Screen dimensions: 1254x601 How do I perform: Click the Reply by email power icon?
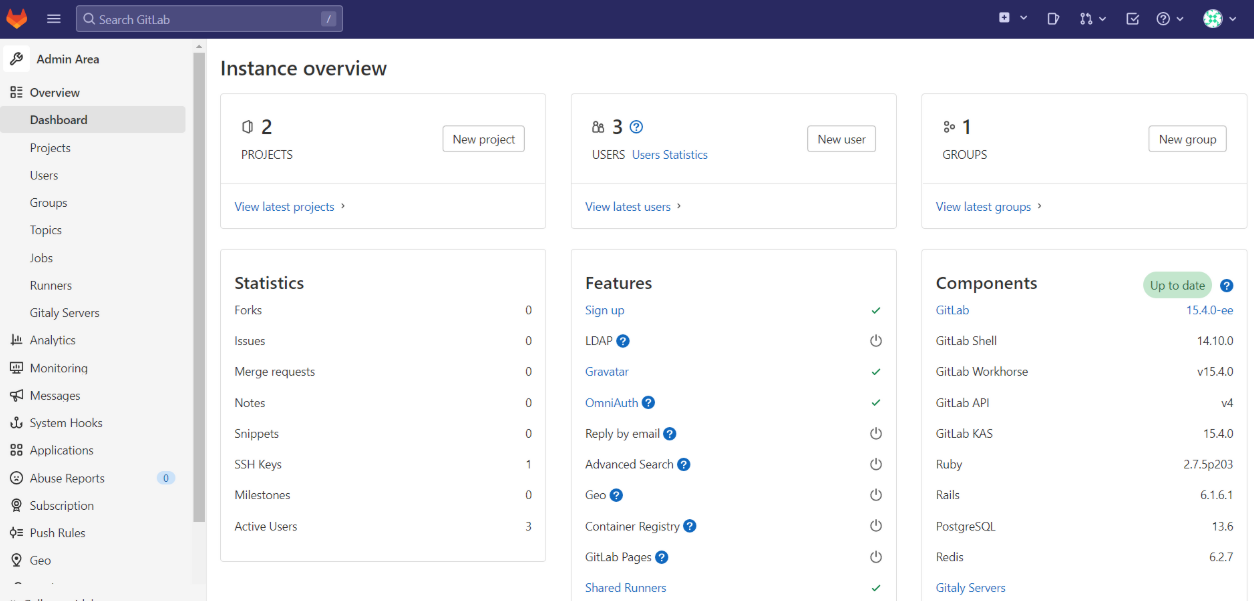876,434
